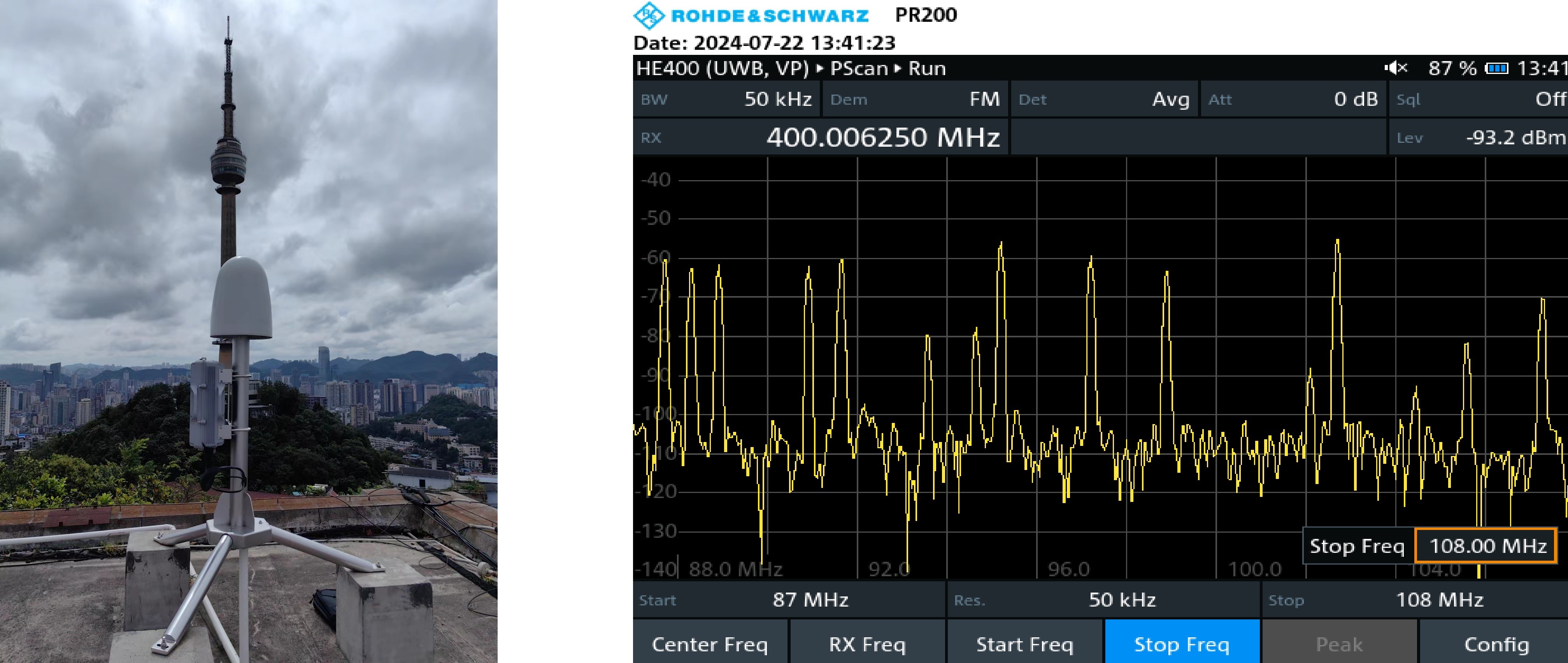
Task: Click the 13:41 clock in status bar
Action: (1542, 68)
